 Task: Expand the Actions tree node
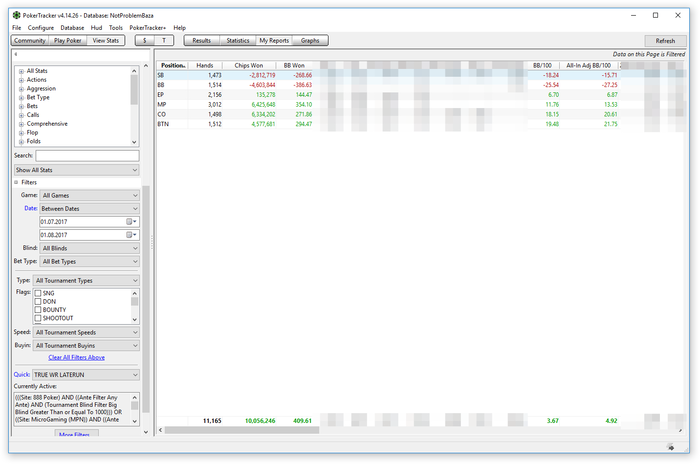(21, 80)
